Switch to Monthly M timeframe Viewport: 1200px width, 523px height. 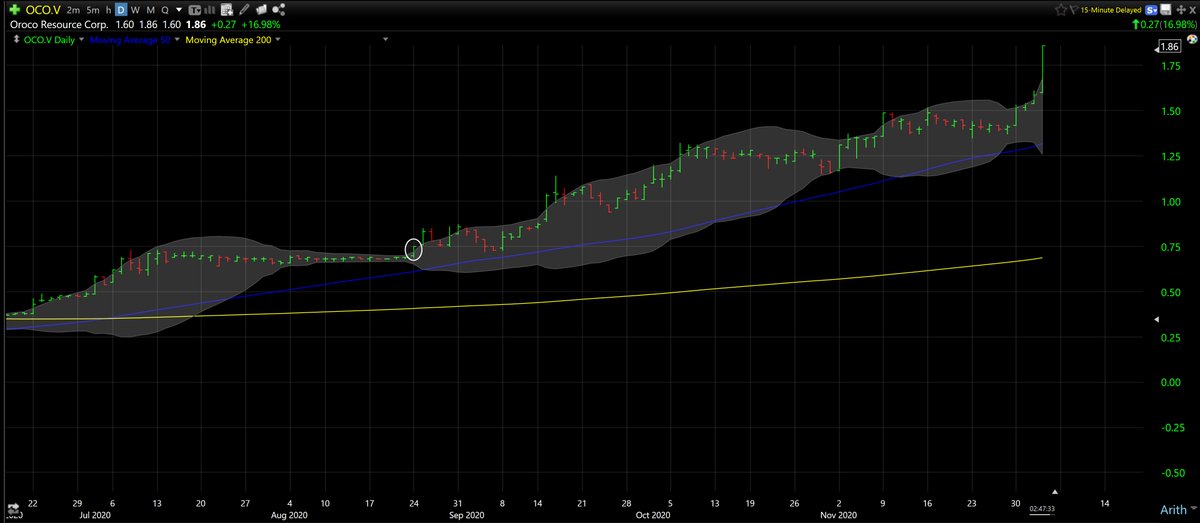tap(151, 10)
